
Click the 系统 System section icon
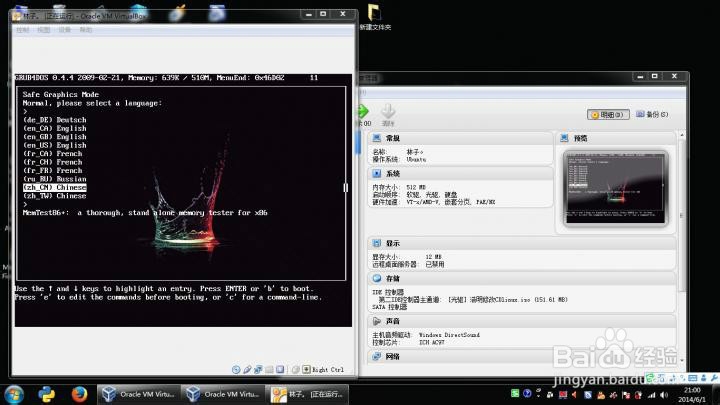(377, 173)
